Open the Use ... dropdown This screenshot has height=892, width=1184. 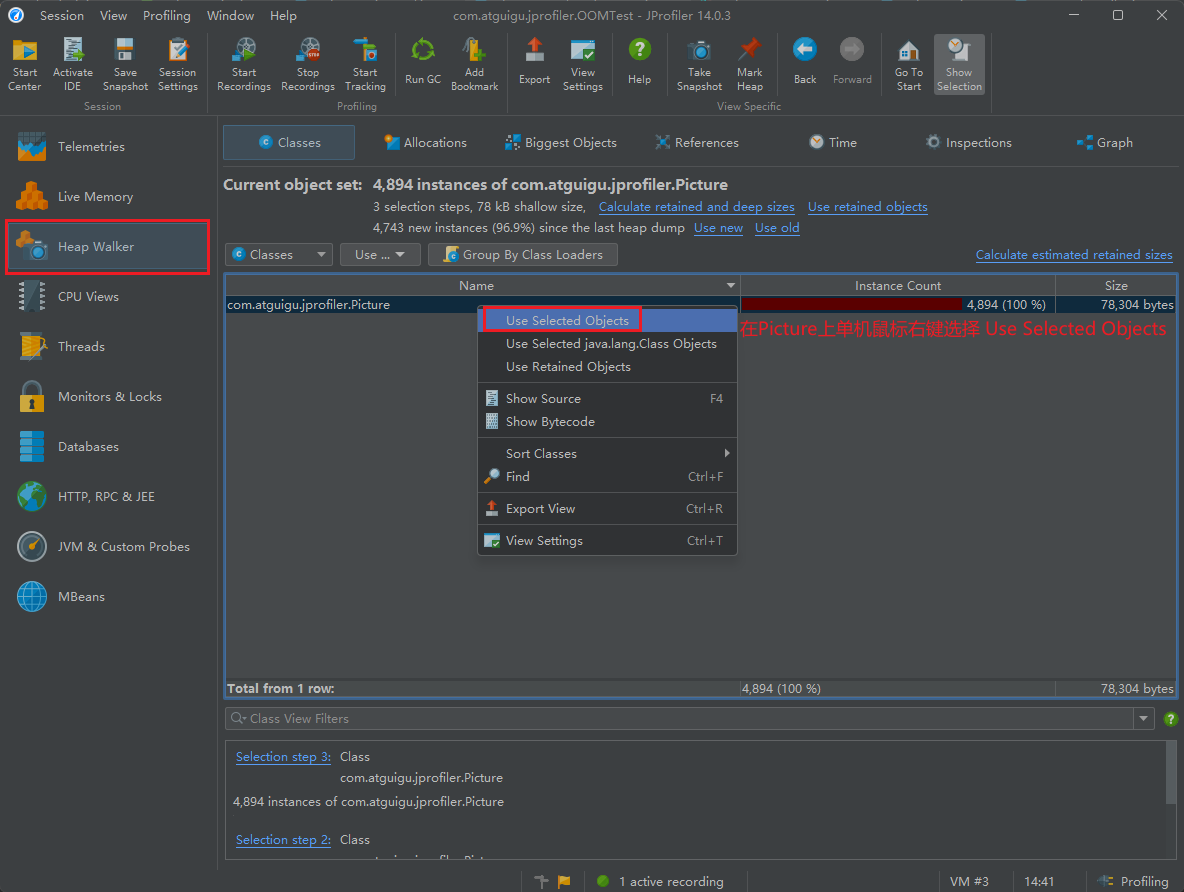pyautogui.click(x=379, y=255)
